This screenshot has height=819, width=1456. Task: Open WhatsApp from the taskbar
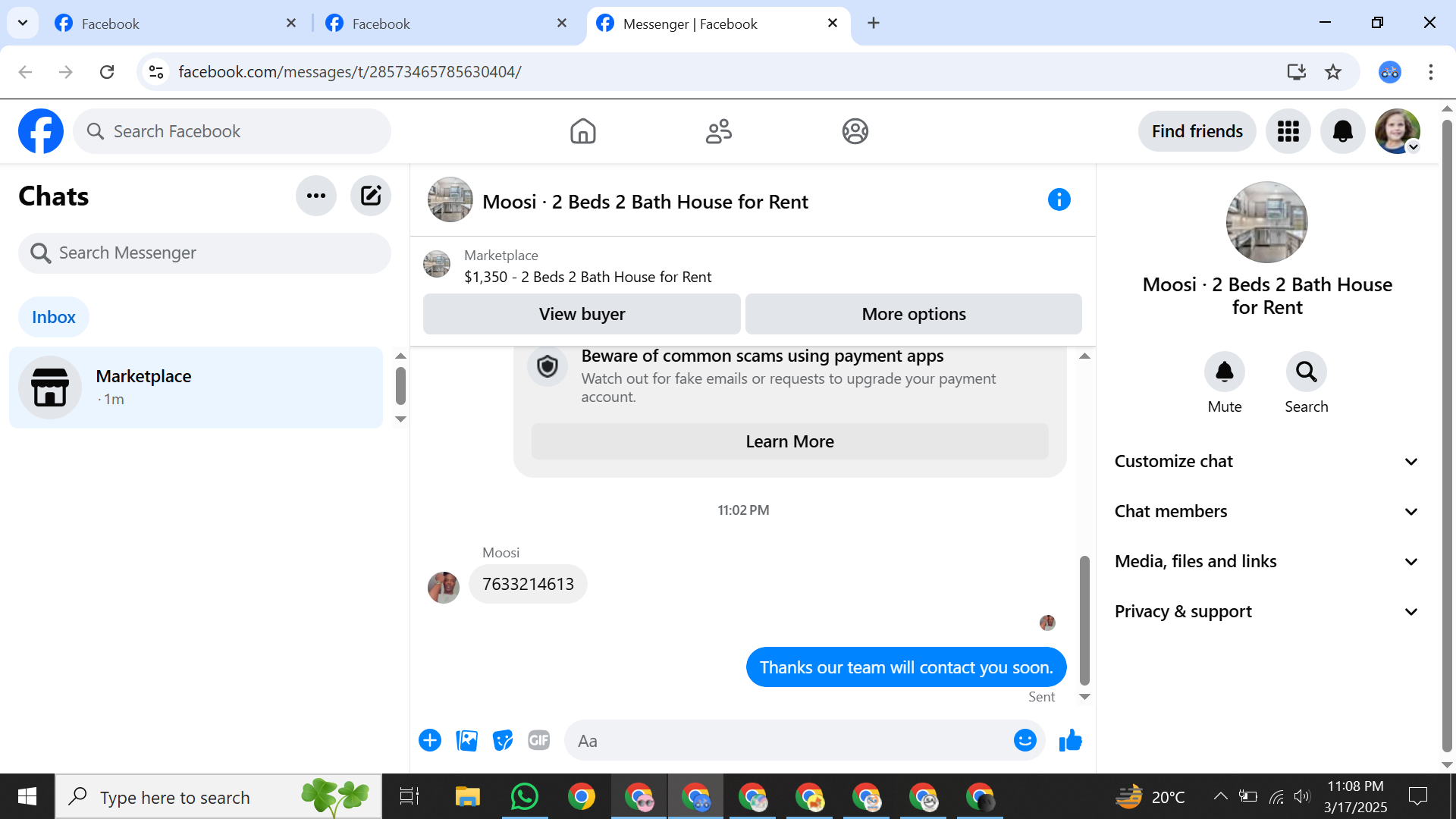point(524,796)
